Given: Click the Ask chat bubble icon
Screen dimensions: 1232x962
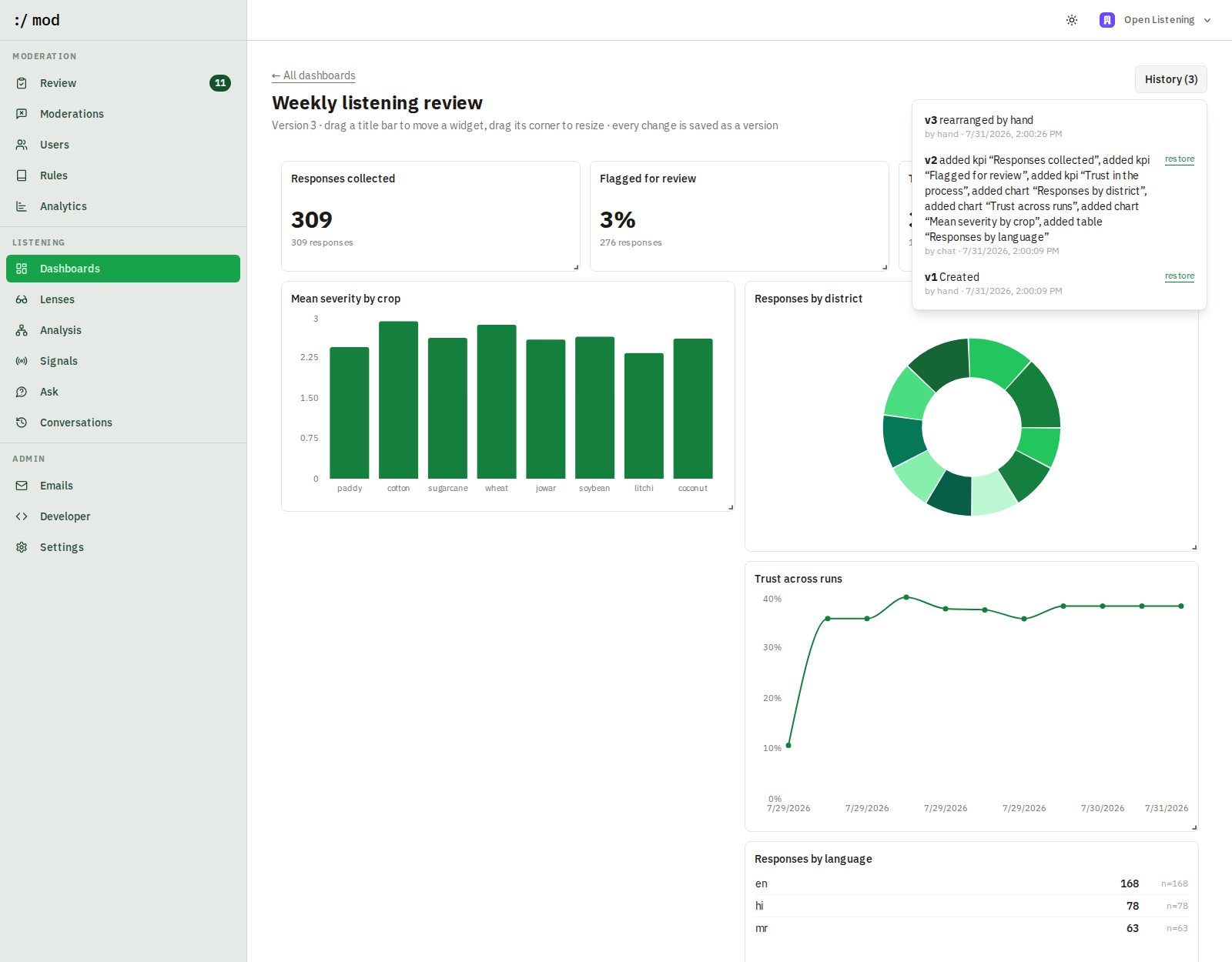Looking at the screenshot, I should coord(22,392).
